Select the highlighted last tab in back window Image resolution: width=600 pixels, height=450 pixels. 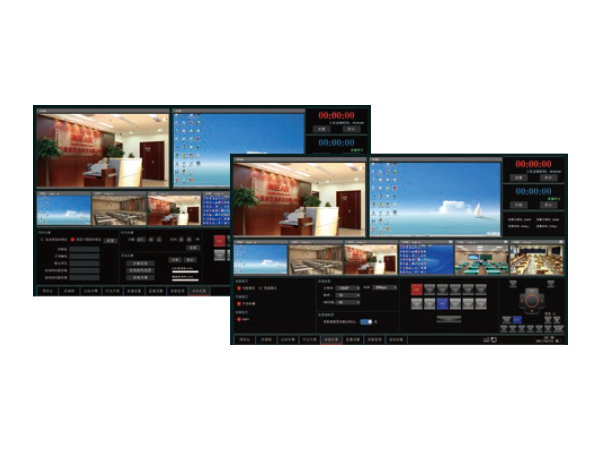[x=200, y=291]
